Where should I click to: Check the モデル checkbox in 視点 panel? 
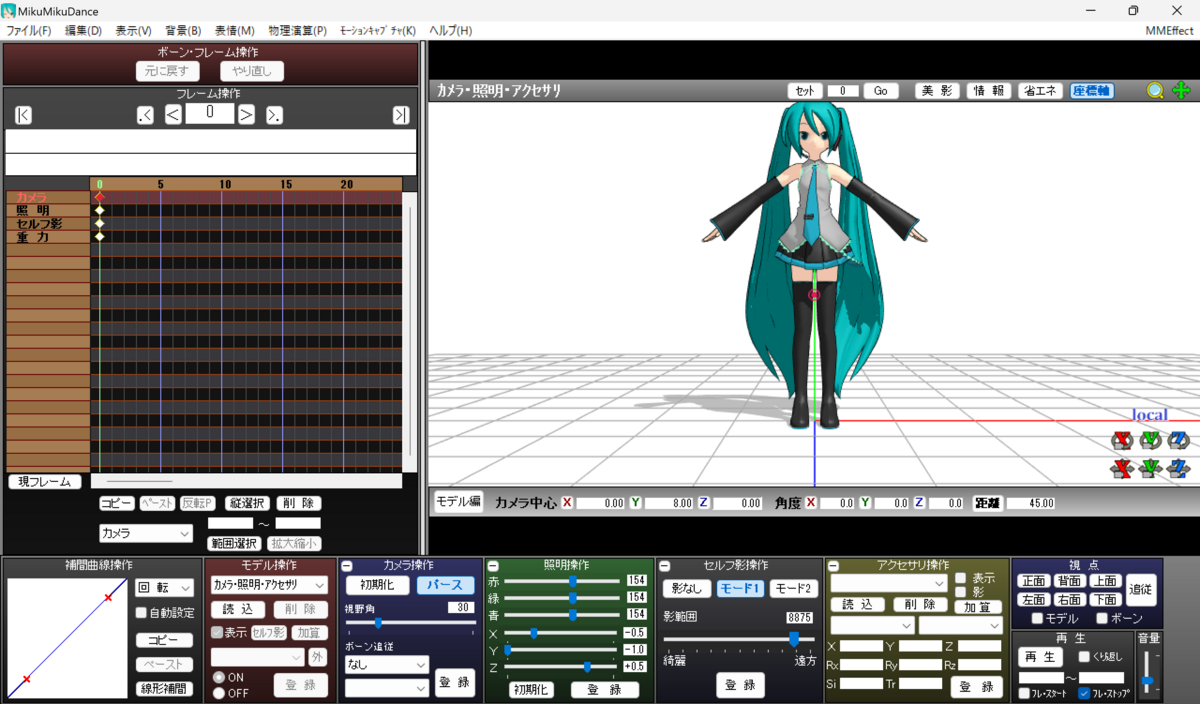coord(1037,618)
